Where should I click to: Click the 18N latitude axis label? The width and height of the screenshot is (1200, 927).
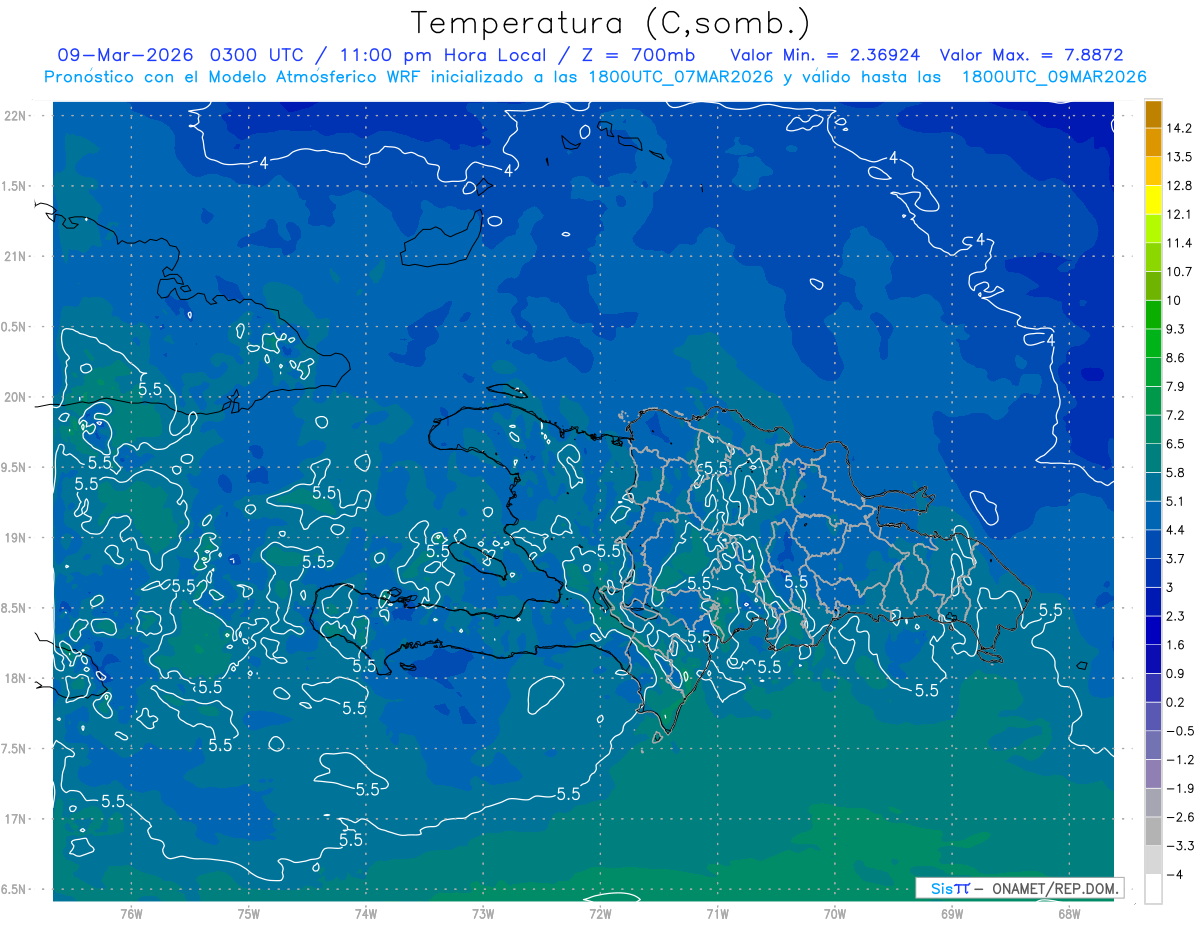tap(16, 678)
